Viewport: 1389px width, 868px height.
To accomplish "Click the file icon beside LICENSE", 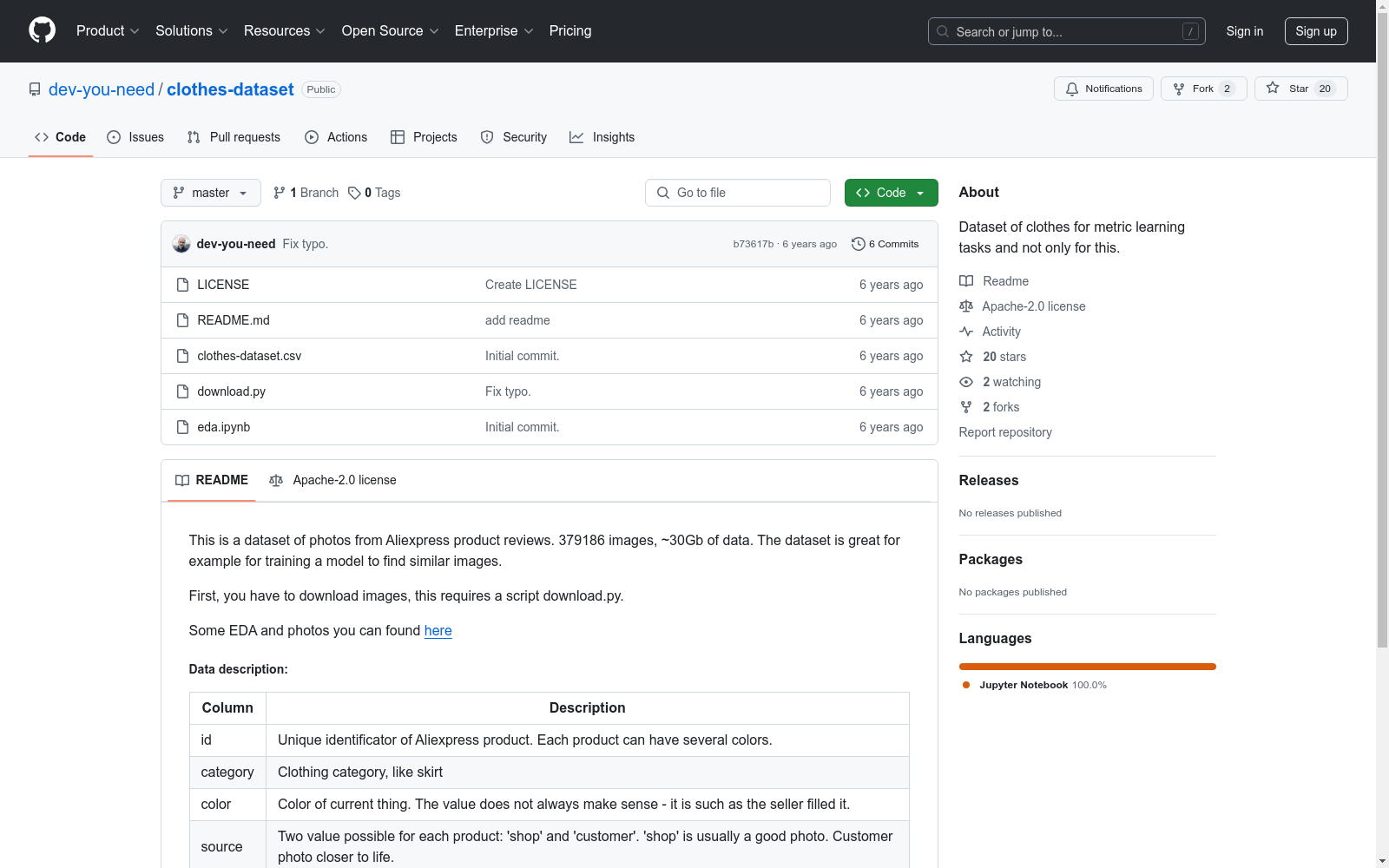I will tap(182, 285).
